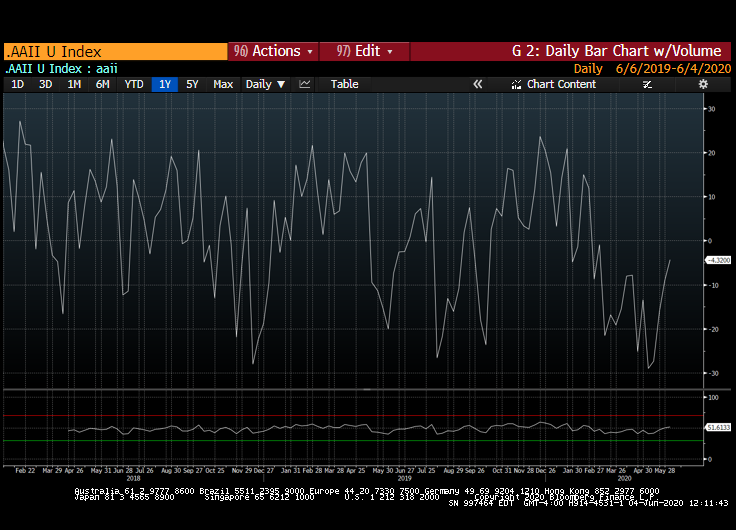The width and height of the screenshot is (736, 530).
Task: Open the Actions menu dropdown
Action: point(274,51)
